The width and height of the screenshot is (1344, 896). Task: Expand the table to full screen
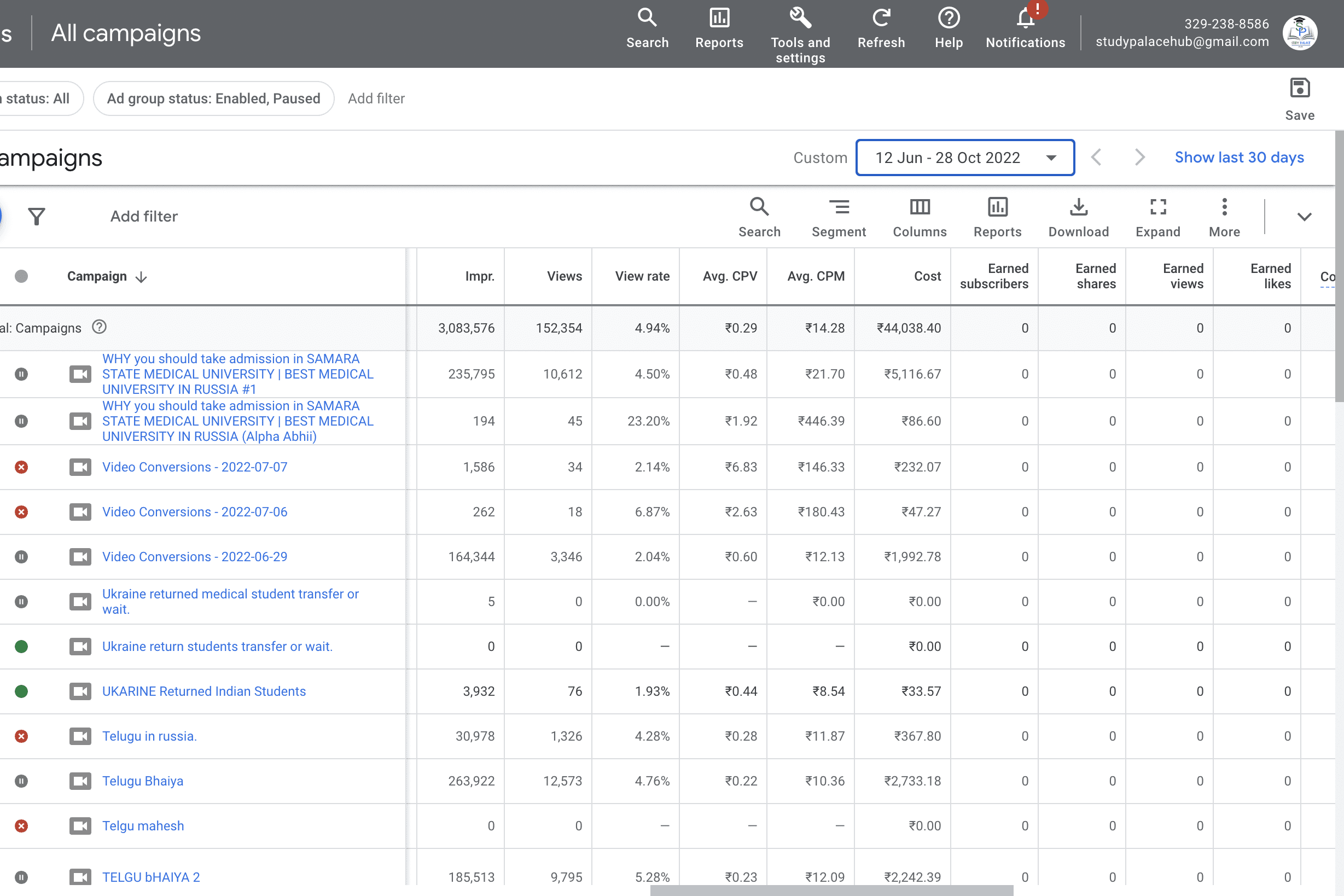1157,217
